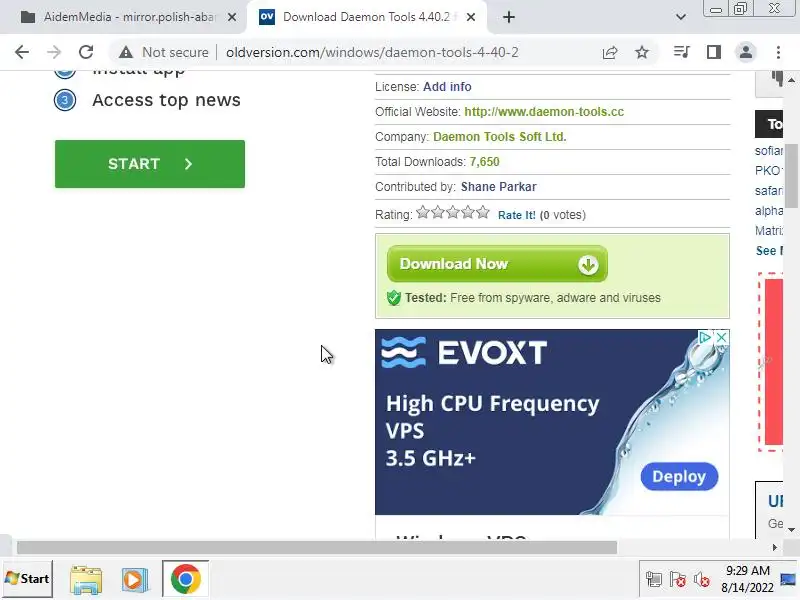Open contributor Shane Parkar's profile
The height and width of the screenshot is (600, 800).
click(x=498, y=187)
